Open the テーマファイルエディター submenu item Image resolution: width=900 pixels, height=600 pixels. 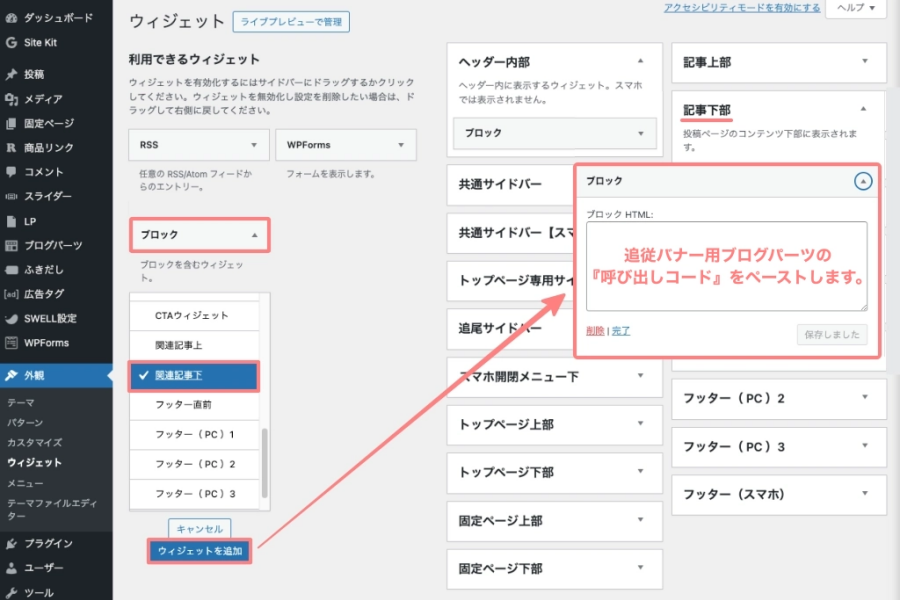point(52,509)
